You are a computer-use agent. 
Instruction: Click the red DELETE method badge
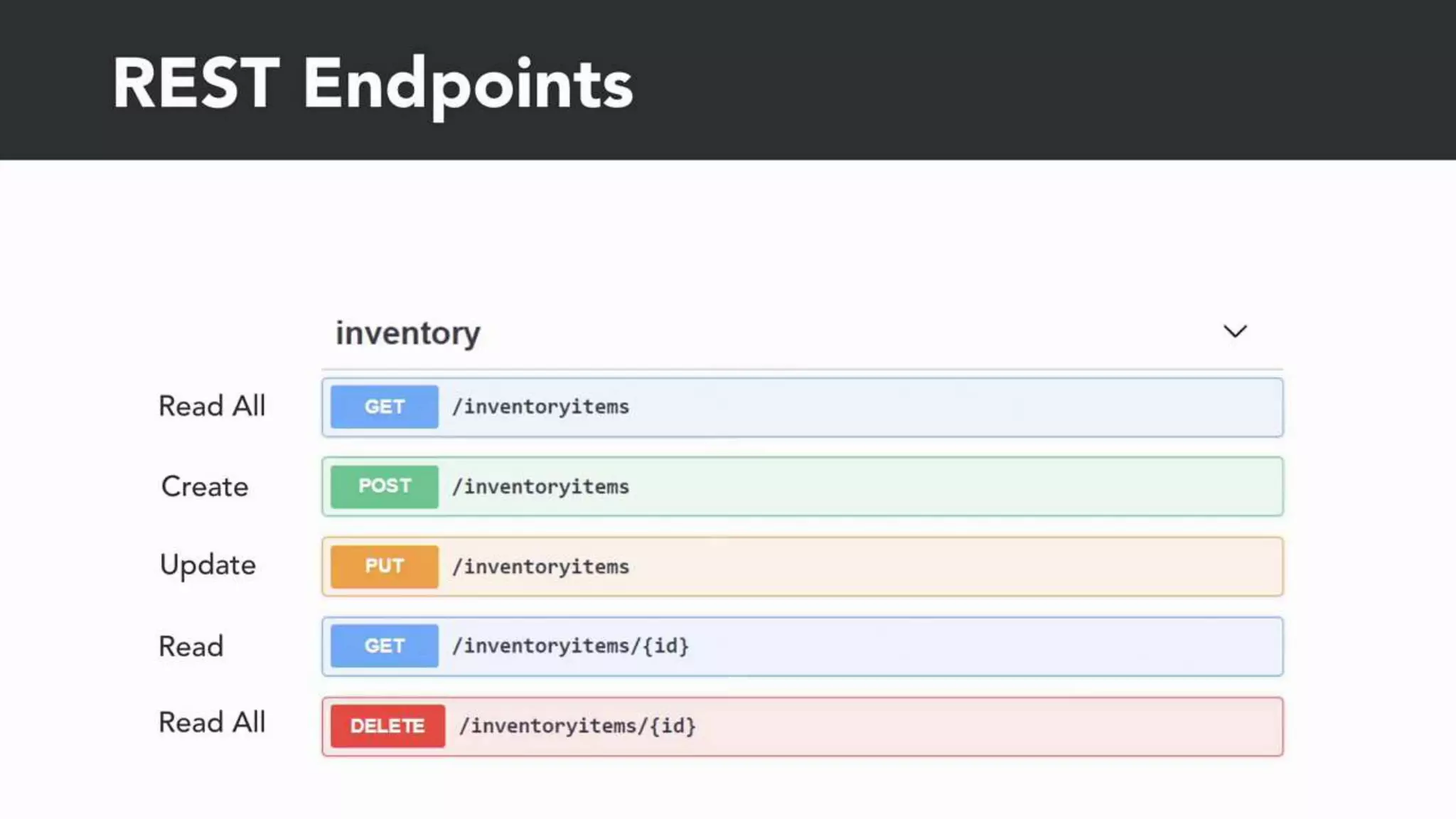387,726
